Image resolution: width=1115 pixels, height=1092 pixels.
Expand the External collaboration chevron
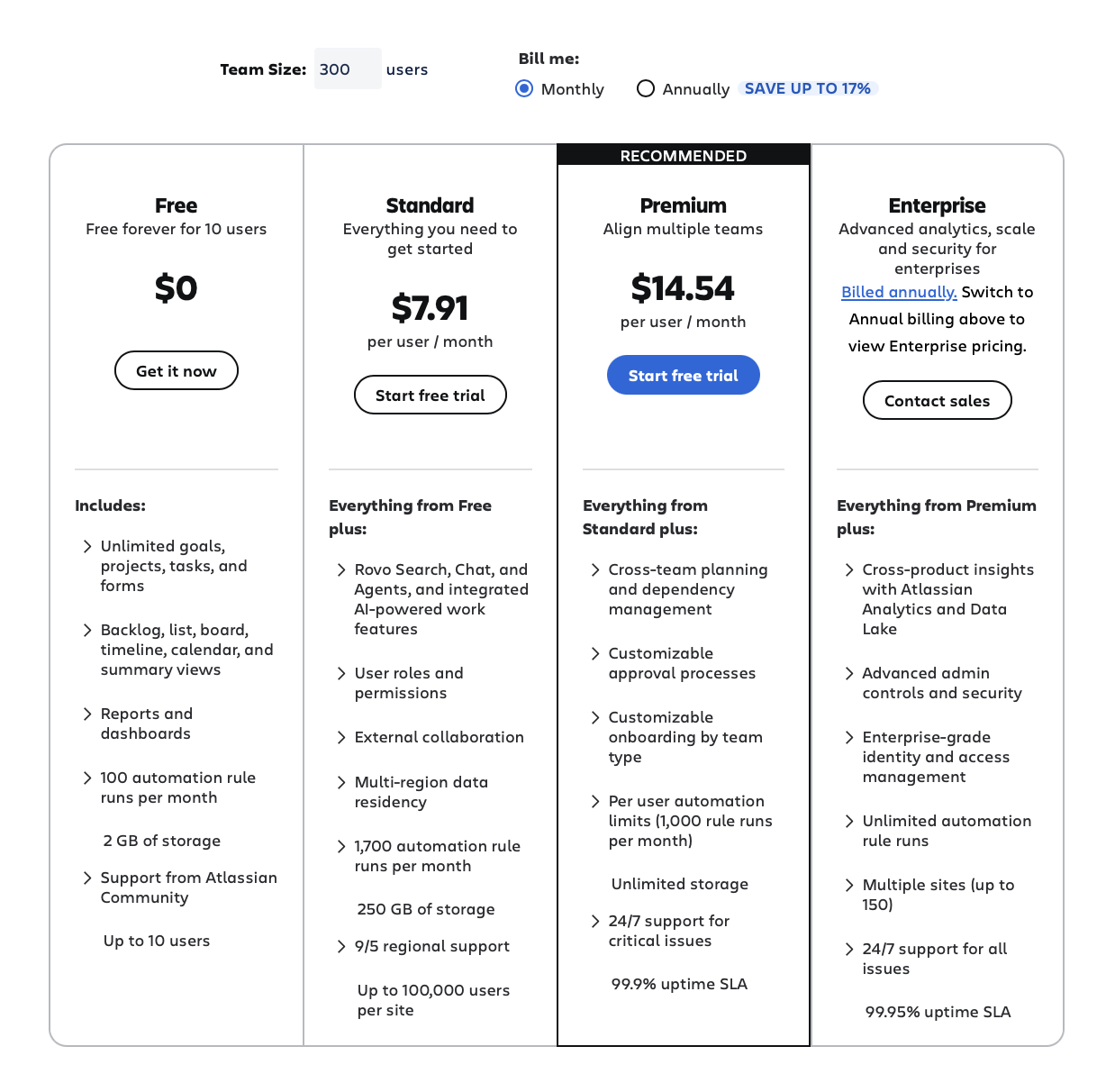pos(341,737)
